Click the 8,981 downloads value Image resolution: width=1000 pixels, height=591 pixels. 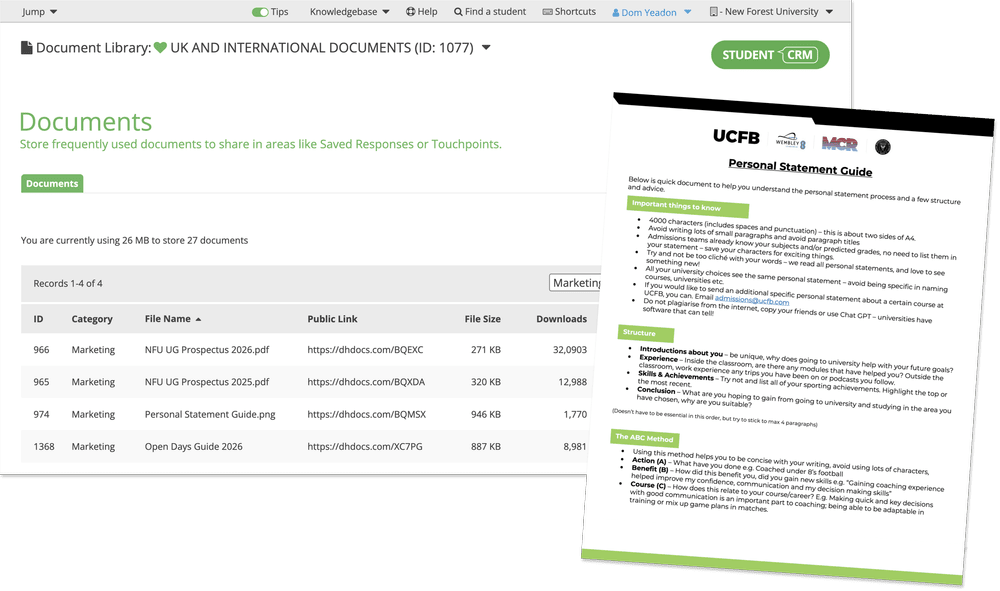(x=575, y=446)
